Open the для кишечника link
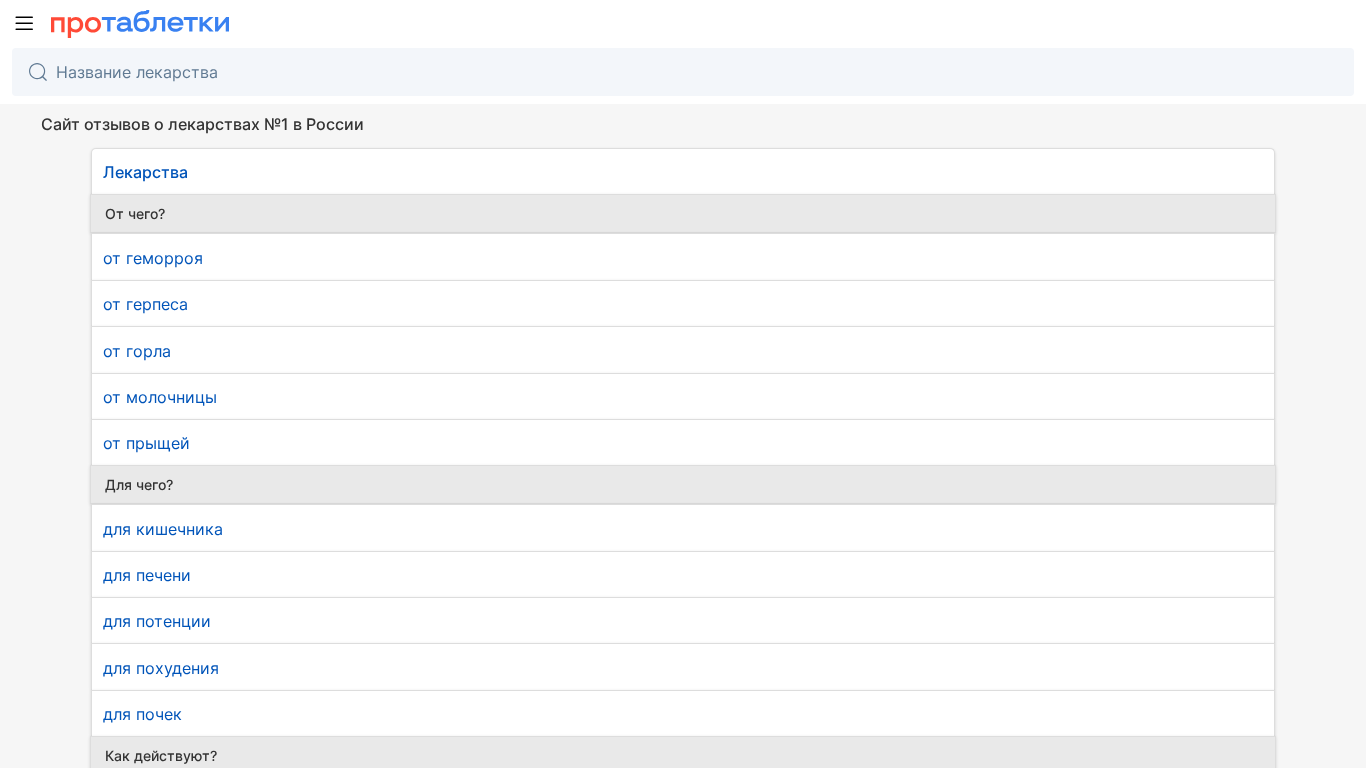This screenshot has height=768, width=1366. point(163,529)
